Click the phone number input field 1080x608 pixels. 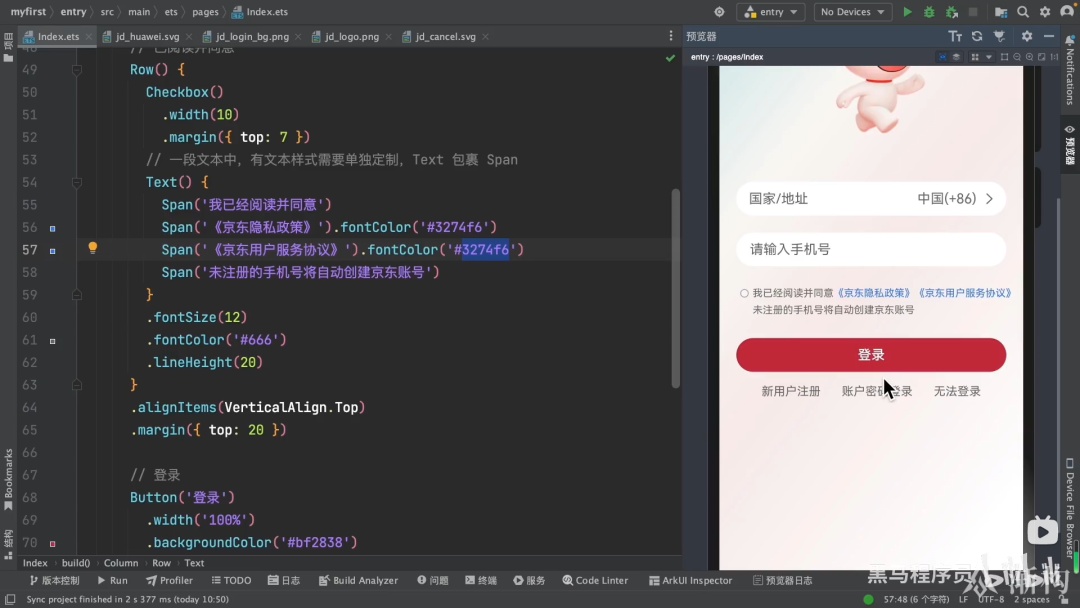[871, 249]
